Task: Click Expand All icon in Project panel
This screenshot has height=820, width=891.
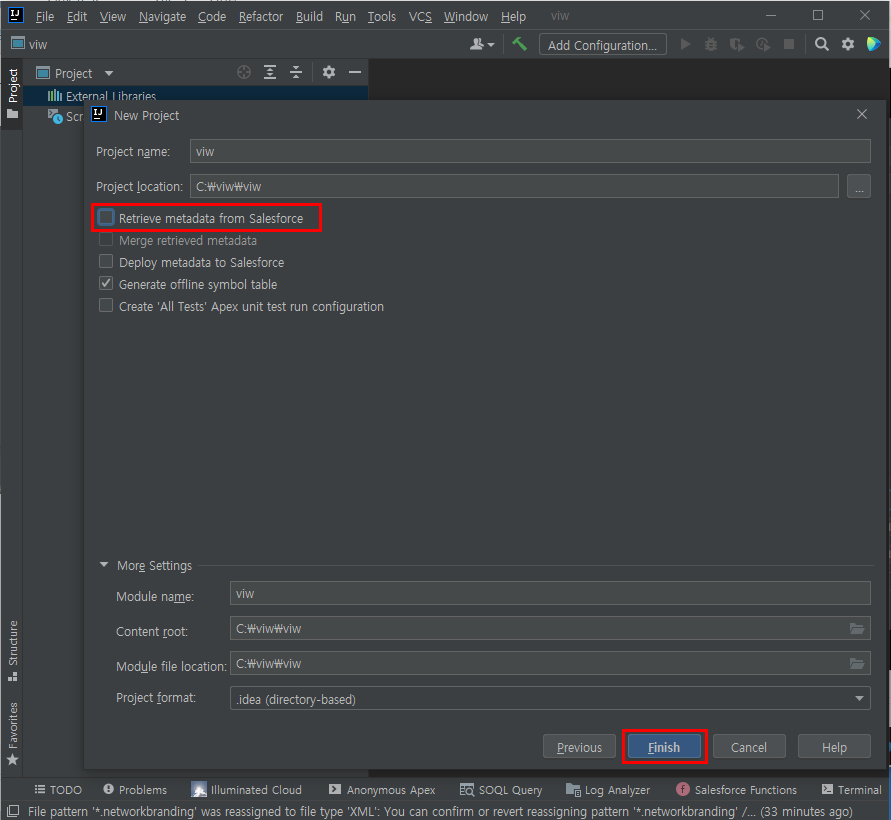Action: (x=270, y=72)
